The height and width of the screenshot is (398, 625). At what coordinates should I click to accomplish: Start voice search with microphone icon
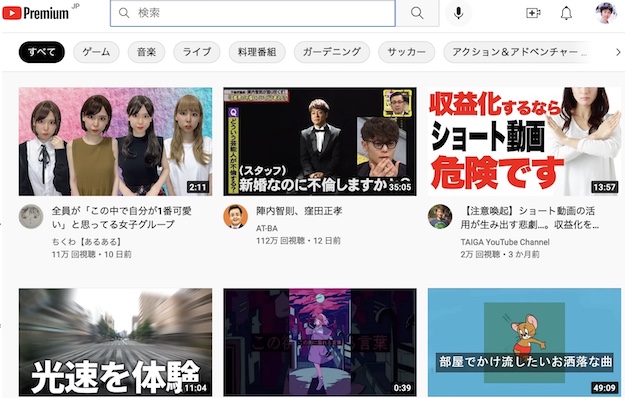click(x=458, y=13)
